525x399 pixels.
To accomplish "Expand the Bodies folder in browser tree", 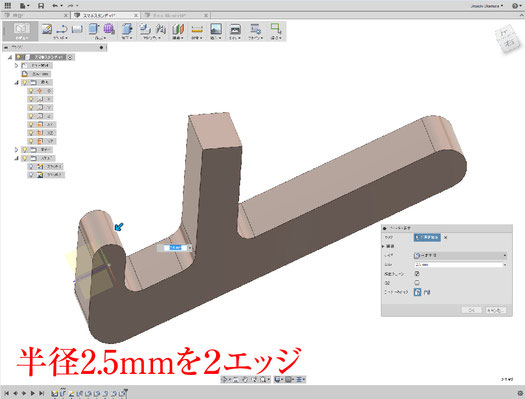I will pyautogui.click(x=16, y=150).
